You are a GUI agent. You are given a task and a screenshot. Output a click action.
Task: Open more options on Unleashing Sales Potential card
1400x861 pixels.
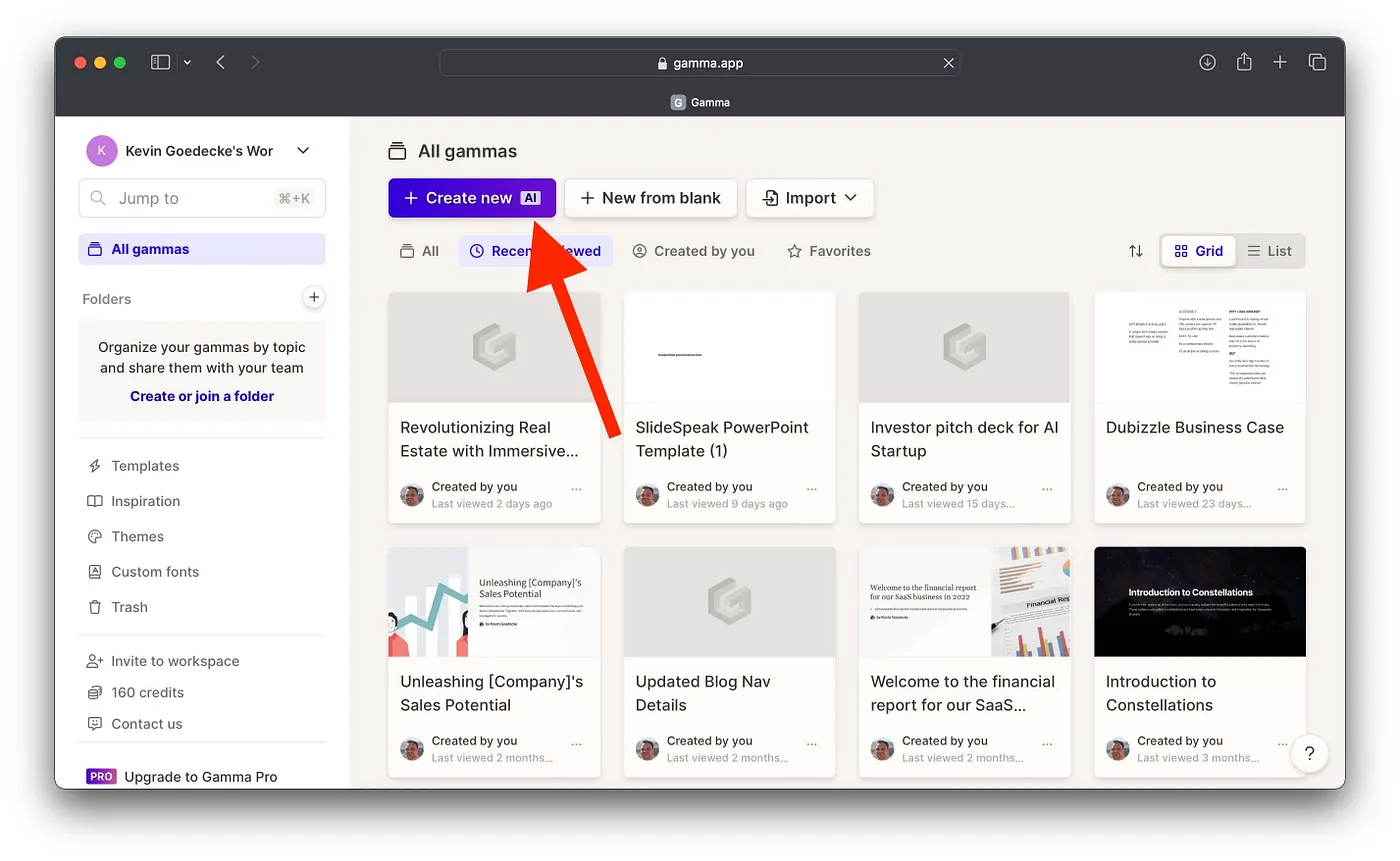tap(576, 744)
